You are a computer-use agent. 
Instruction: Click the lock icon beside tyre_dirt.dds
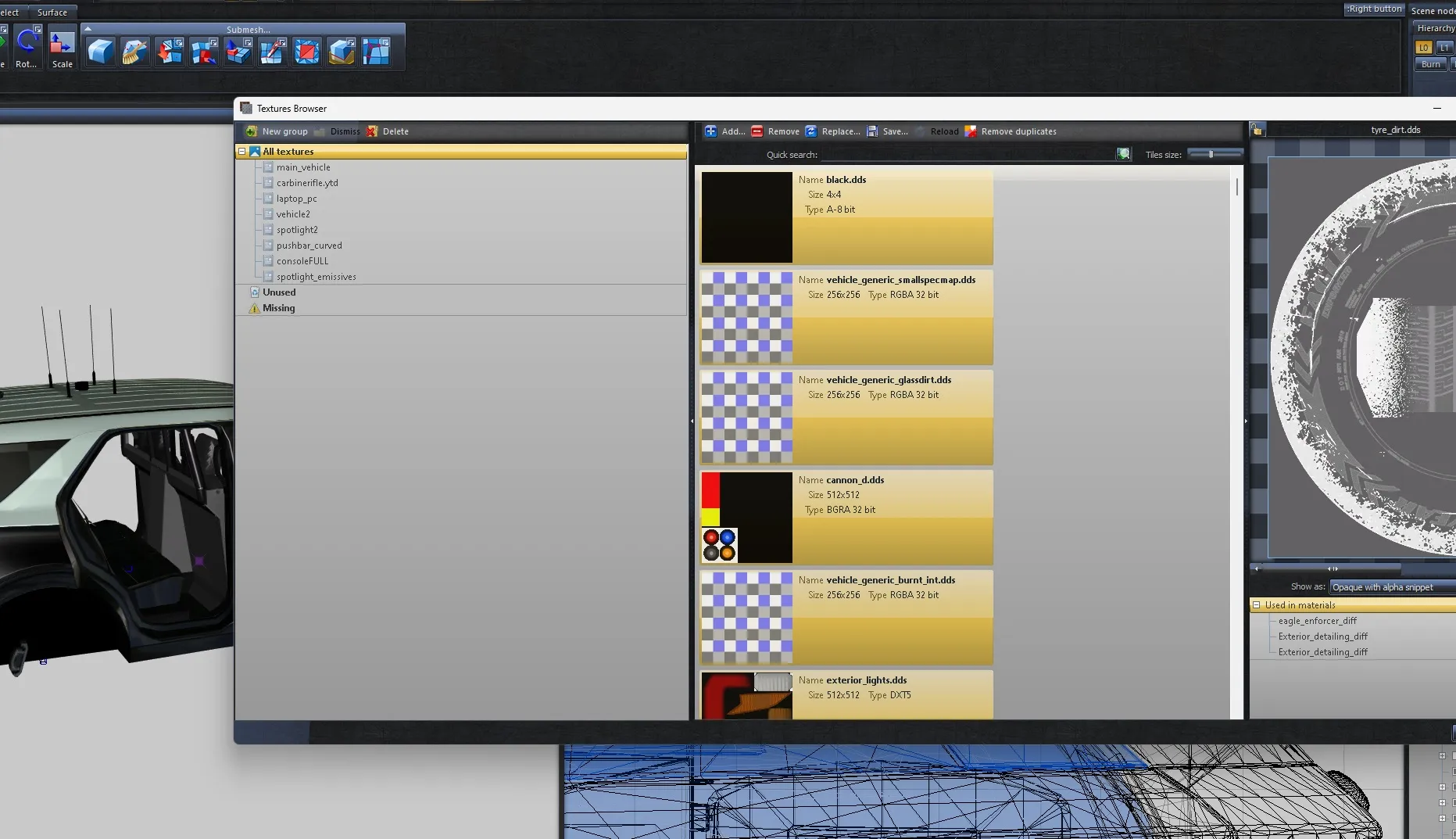[x=1257, y=130]
